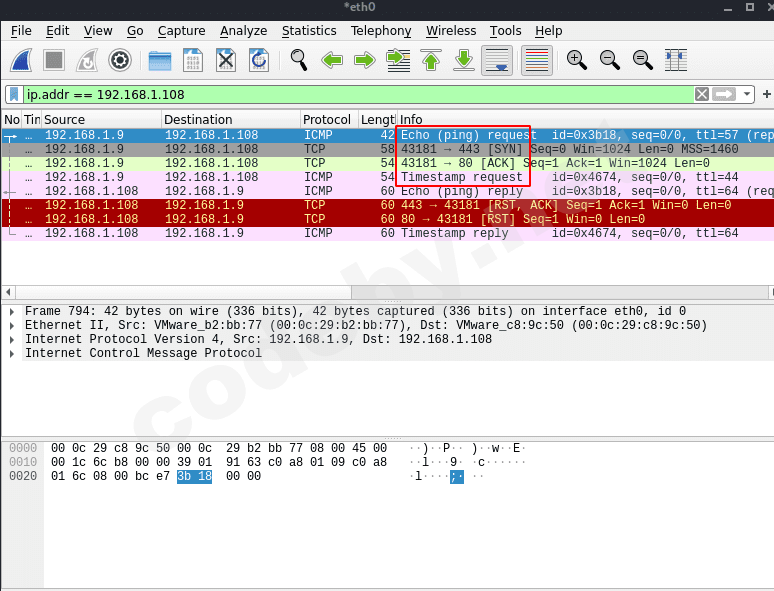Viewport: 774px width, 591px height.
Task: Open capture options gear icon
Action: click(x=120, y=60)
